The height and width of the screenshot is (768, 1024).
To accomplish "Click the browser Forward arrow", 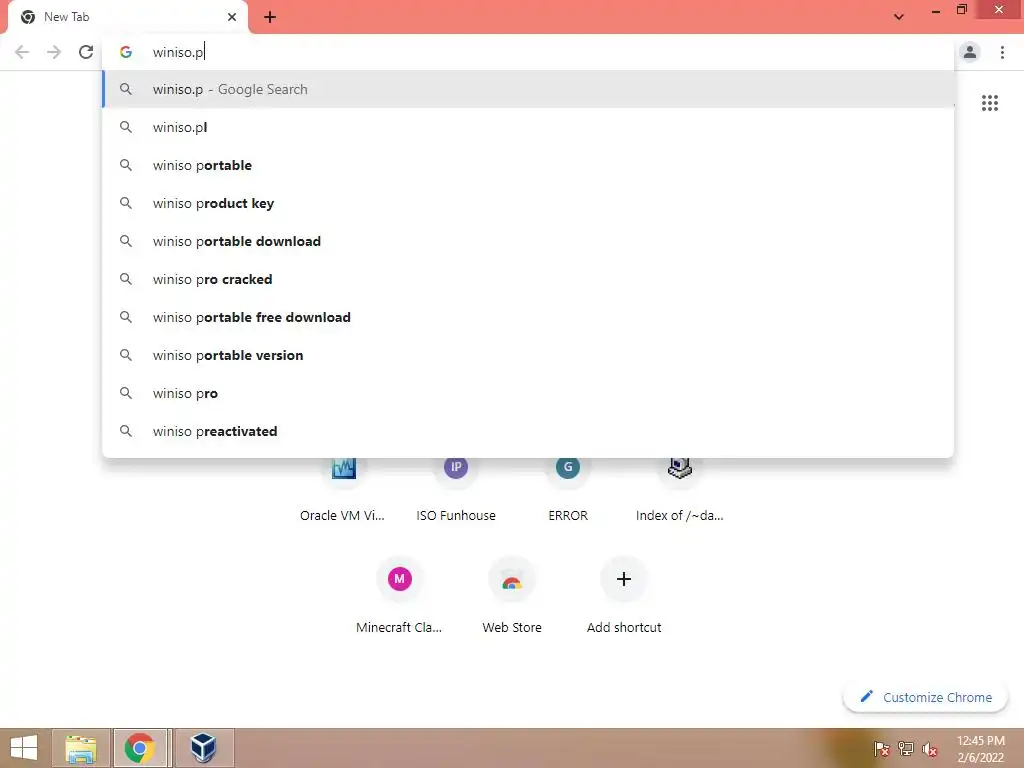I will [54, 52].
